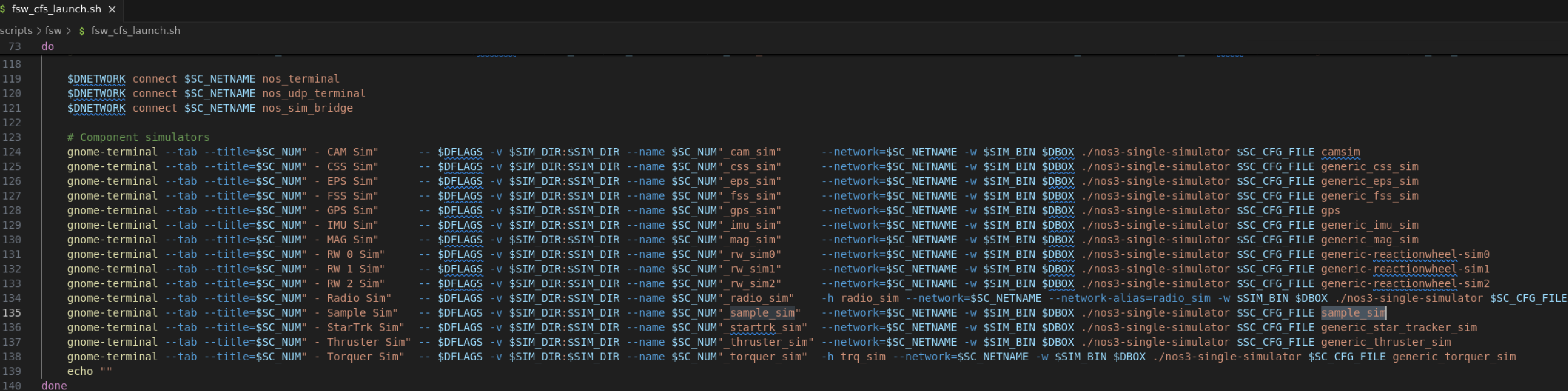
Task: Open the fsw breadcrumb folder
Action: pyautogui.click(x=53, y=30)
